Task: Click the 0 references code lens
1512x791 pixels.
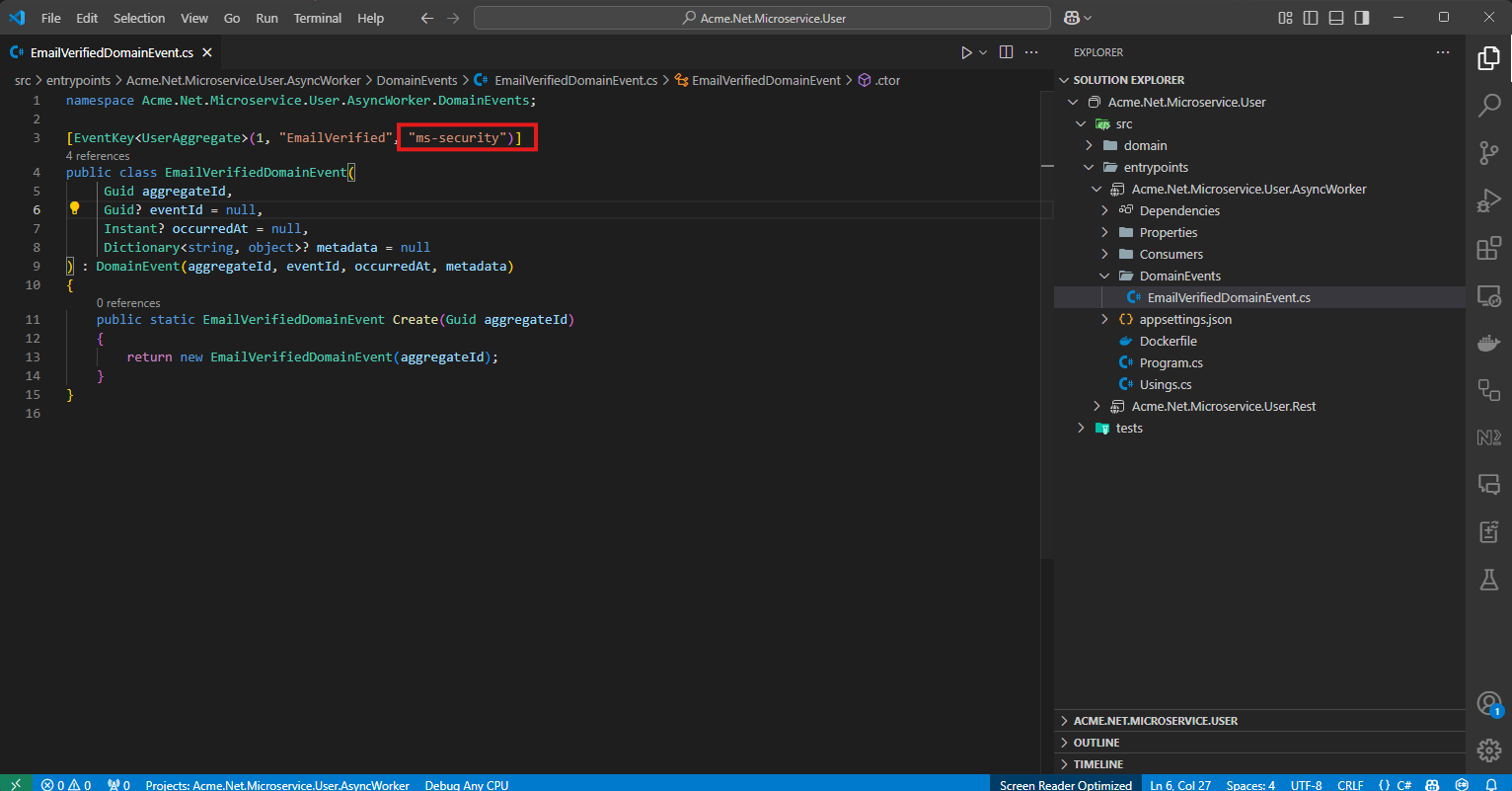Action: click(x=128, y=303)
